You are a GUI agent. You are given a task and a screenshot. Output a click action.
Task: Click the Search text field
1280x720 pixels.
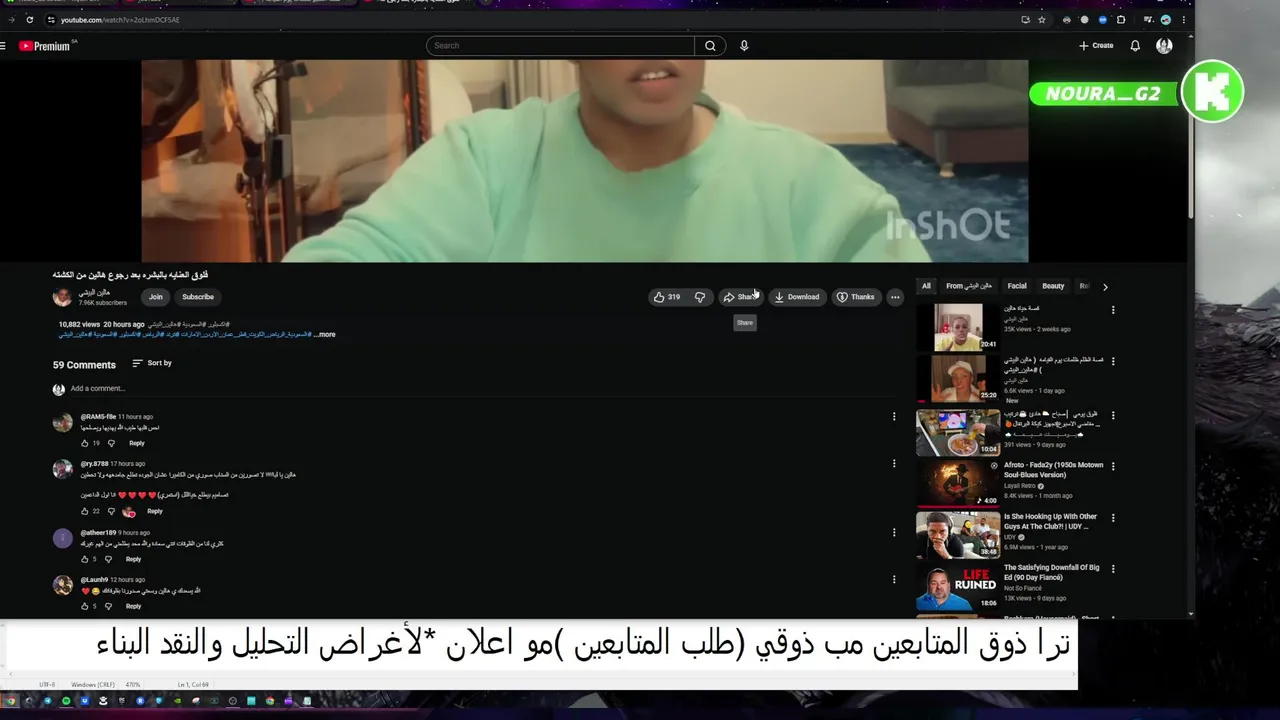(x=560, y=46)
